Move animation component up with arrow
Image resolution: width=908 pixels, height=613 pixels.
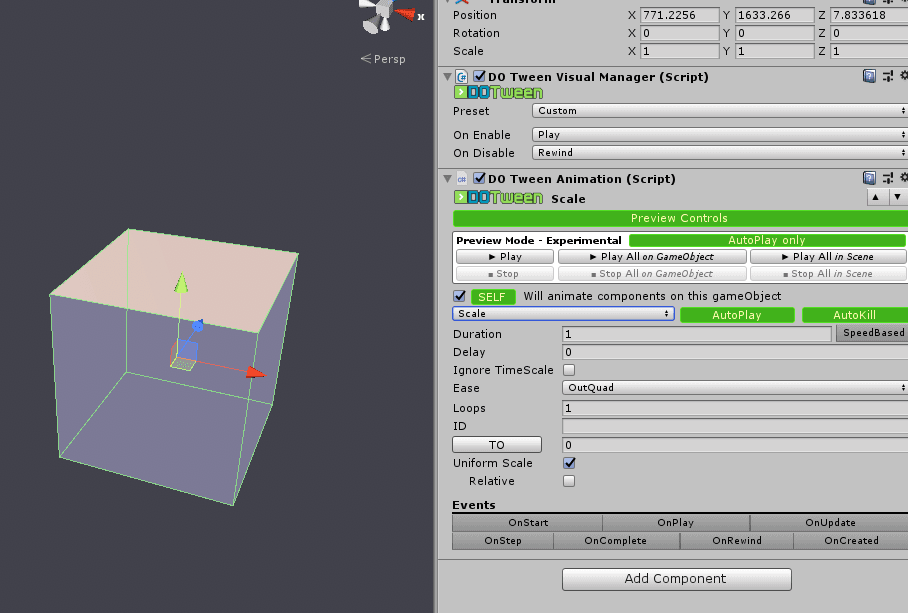876,197
